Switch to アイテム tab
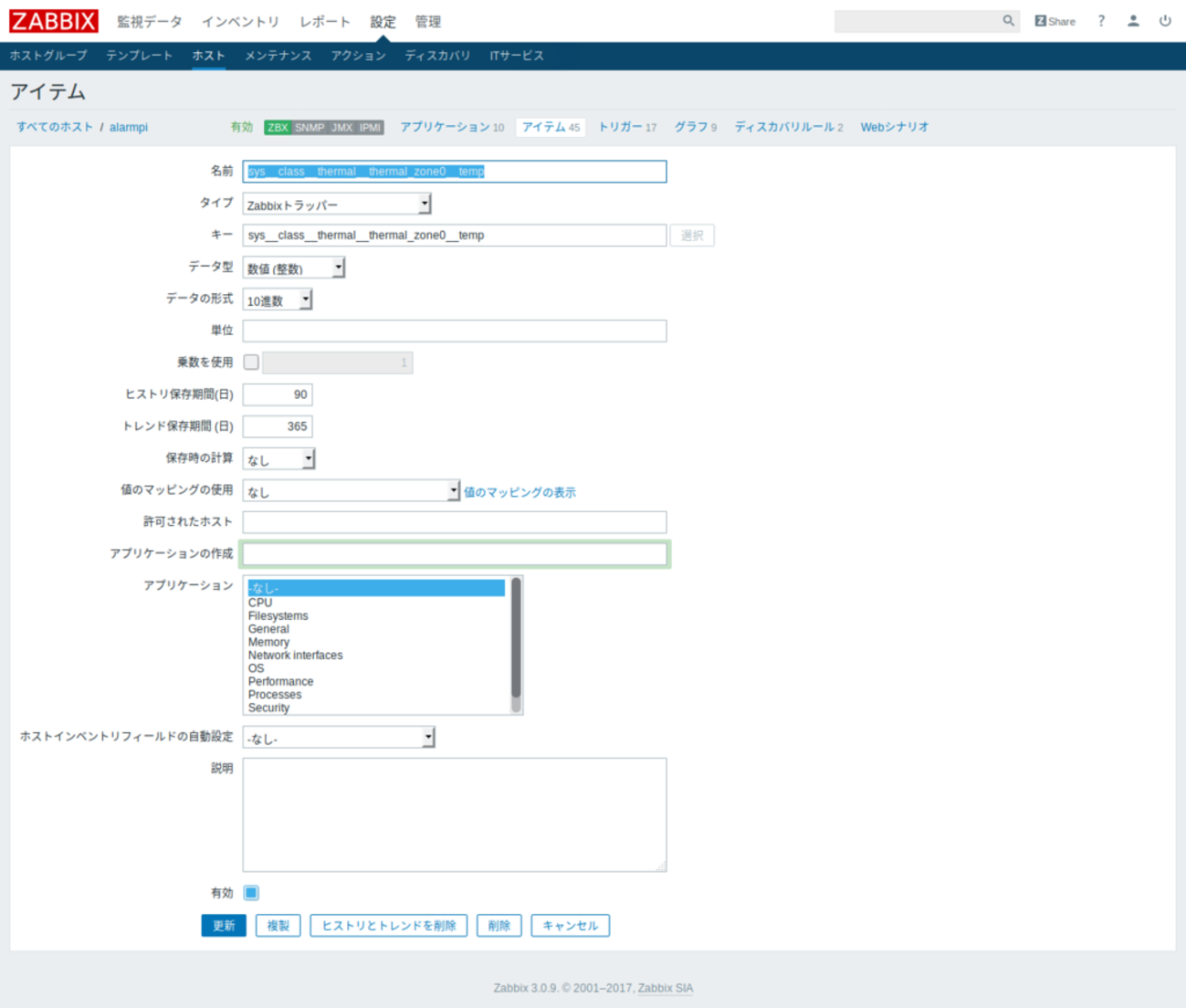This screenshot has width=1186, height=1008. [x=551, y=127]
